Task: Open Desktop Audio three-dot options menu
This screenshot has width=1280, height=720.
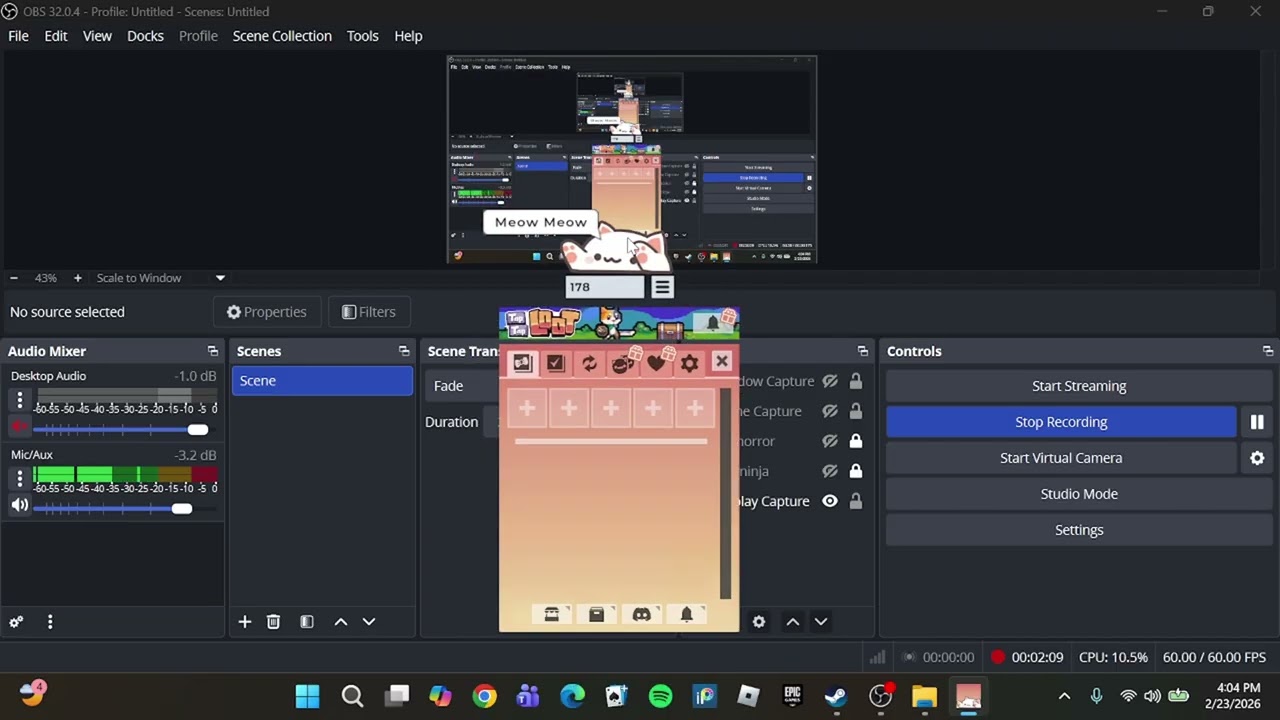Action: 19,400
